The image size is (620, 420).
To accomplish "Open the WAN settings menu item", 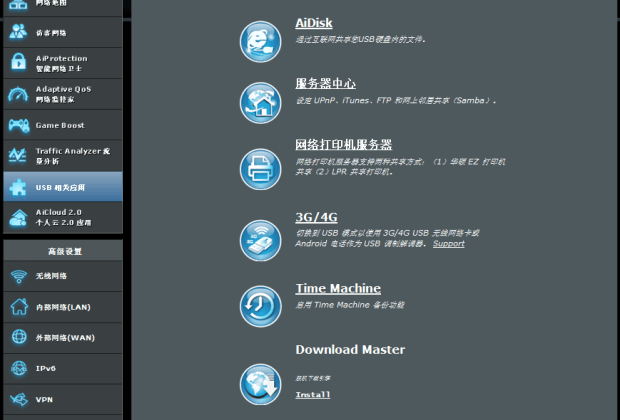I will (63, 338).
